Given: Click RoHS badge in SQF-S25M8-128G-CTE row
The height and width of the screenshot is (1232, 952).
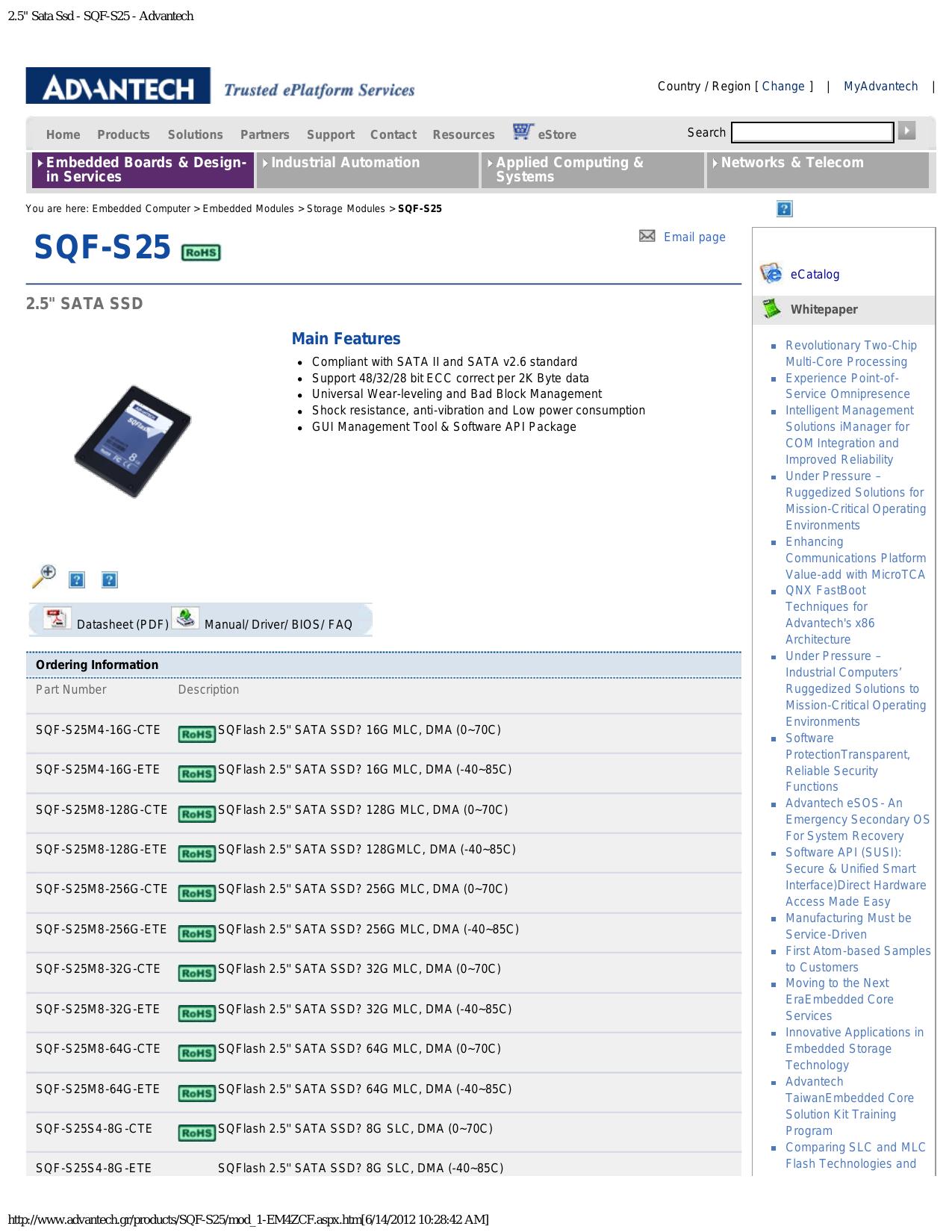Looking at the screenshot, I should pos(197,814).
